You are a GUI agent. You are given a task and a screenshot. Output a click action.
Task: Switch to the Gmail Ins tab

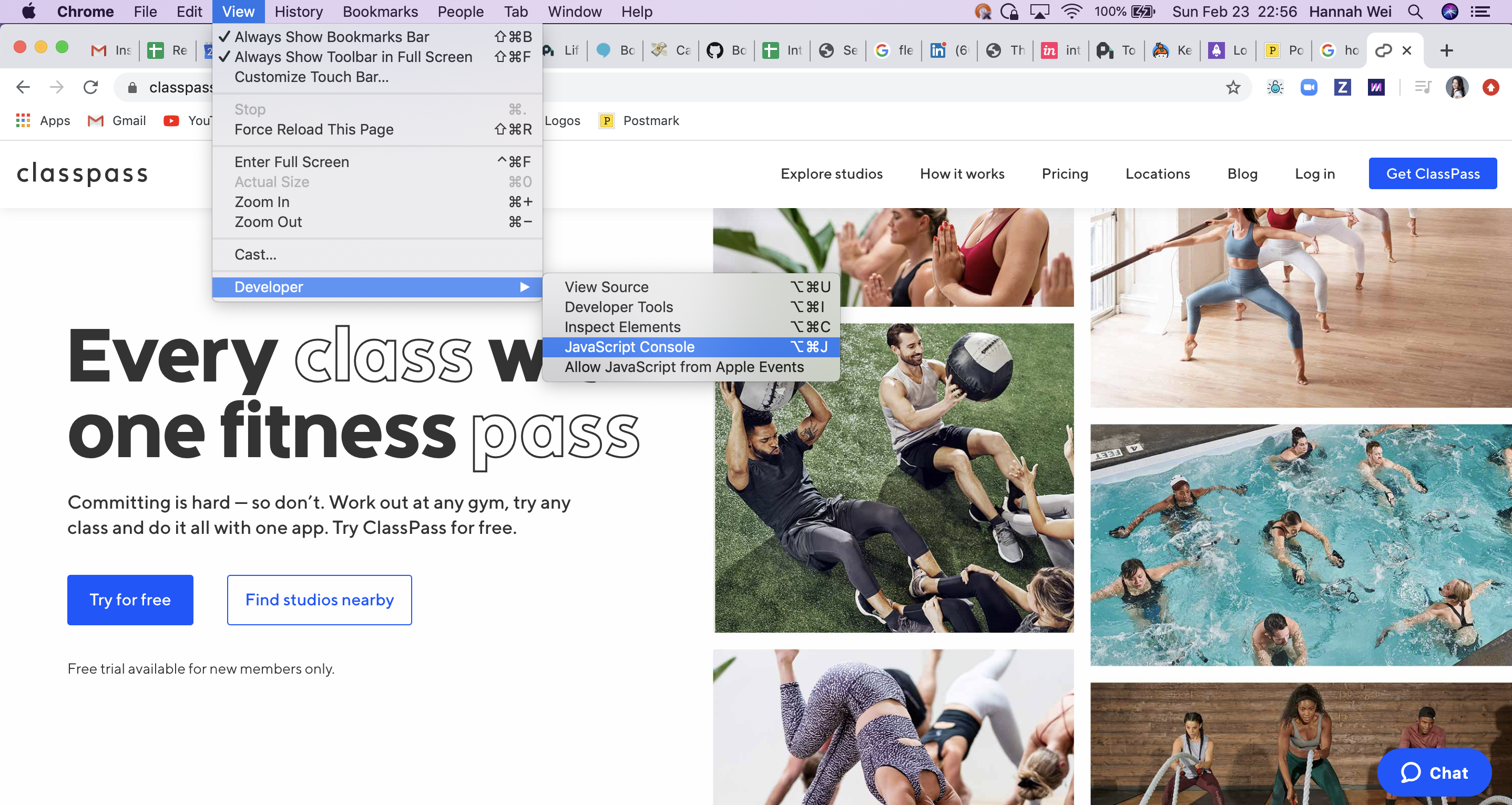[x=111, y=50]
